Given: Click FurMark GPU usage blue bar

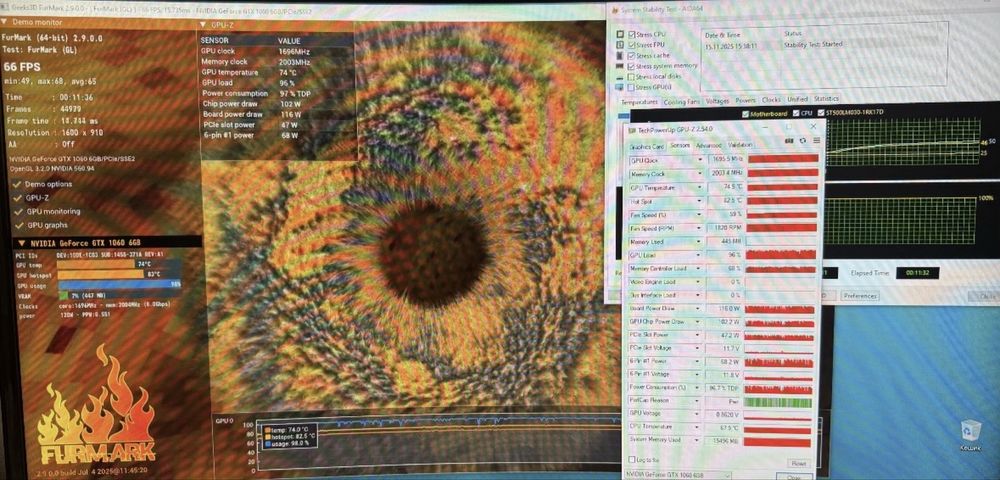Looking at the screenshot, I should click(120, 285).
